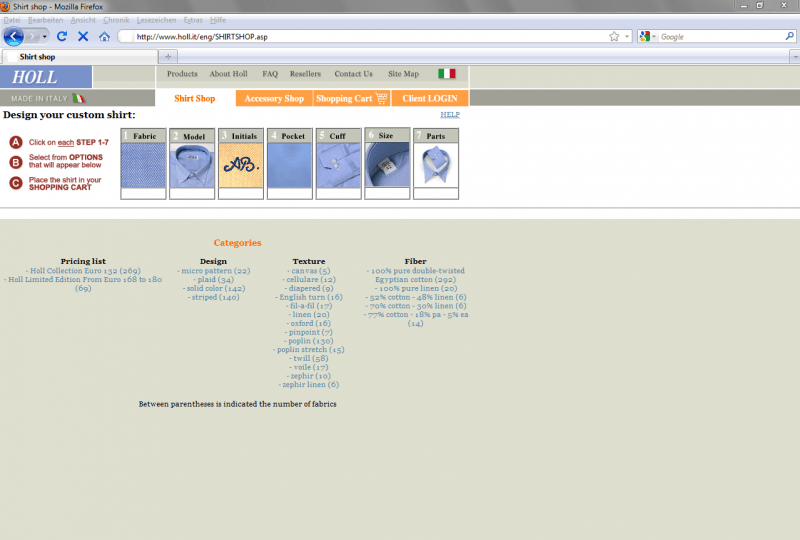Stop loading with the X icon
This screenshot has width=800, height=540.
coord(83,36)
